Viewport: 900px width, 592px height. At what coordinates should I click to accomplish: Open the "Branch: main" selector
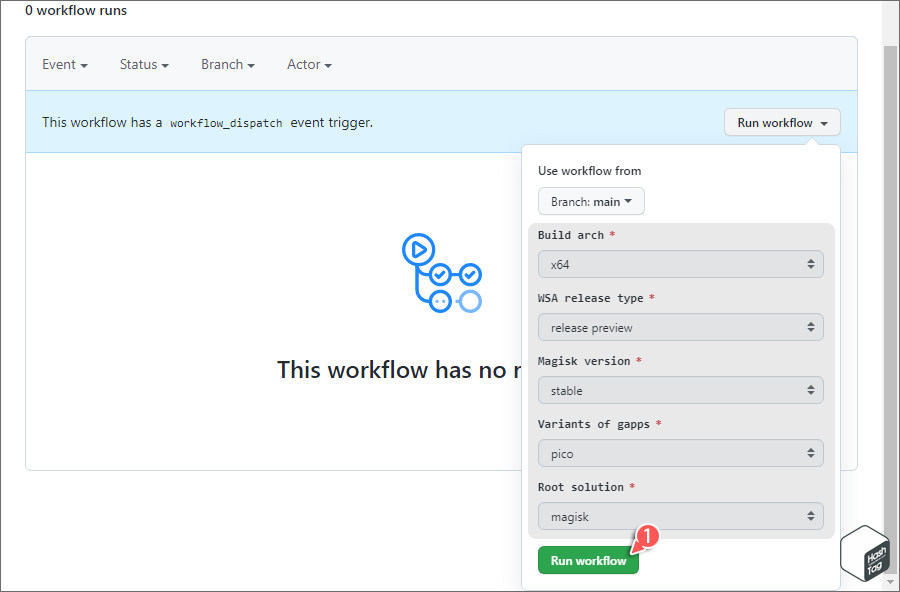tap(591, 201)
